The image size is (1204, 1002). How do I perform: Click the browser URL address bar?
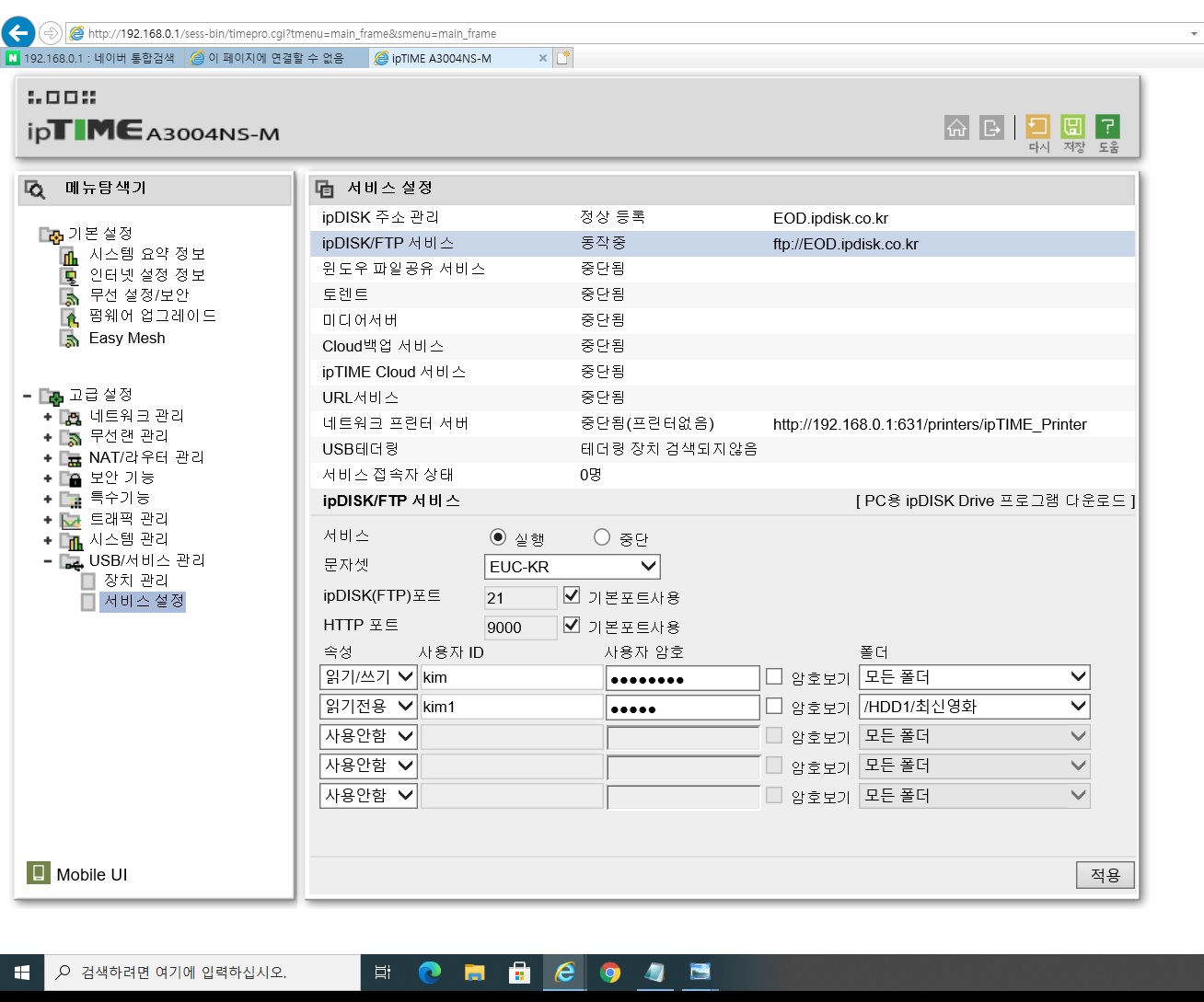[x=626, y=33]
